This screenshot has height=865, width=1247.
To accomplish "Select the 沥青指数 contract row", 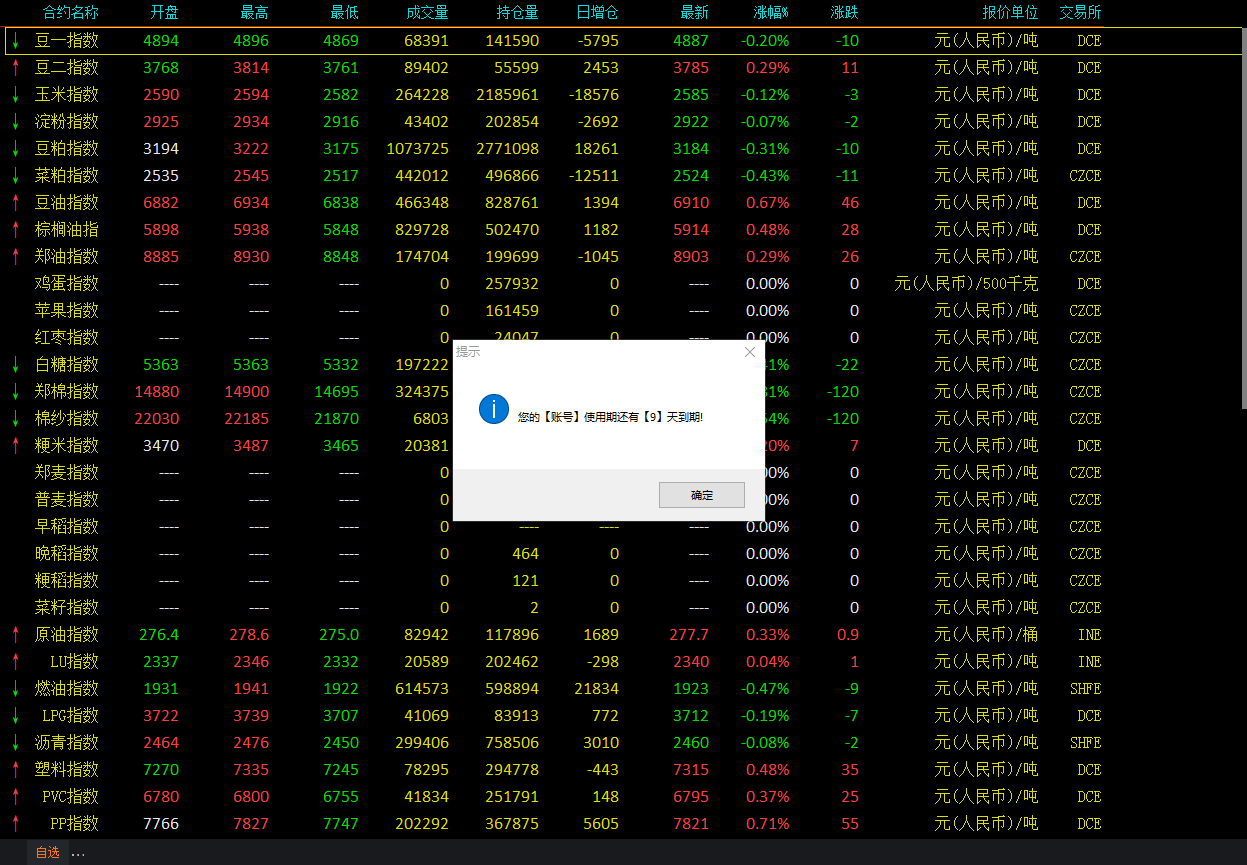I will (67, 743).
